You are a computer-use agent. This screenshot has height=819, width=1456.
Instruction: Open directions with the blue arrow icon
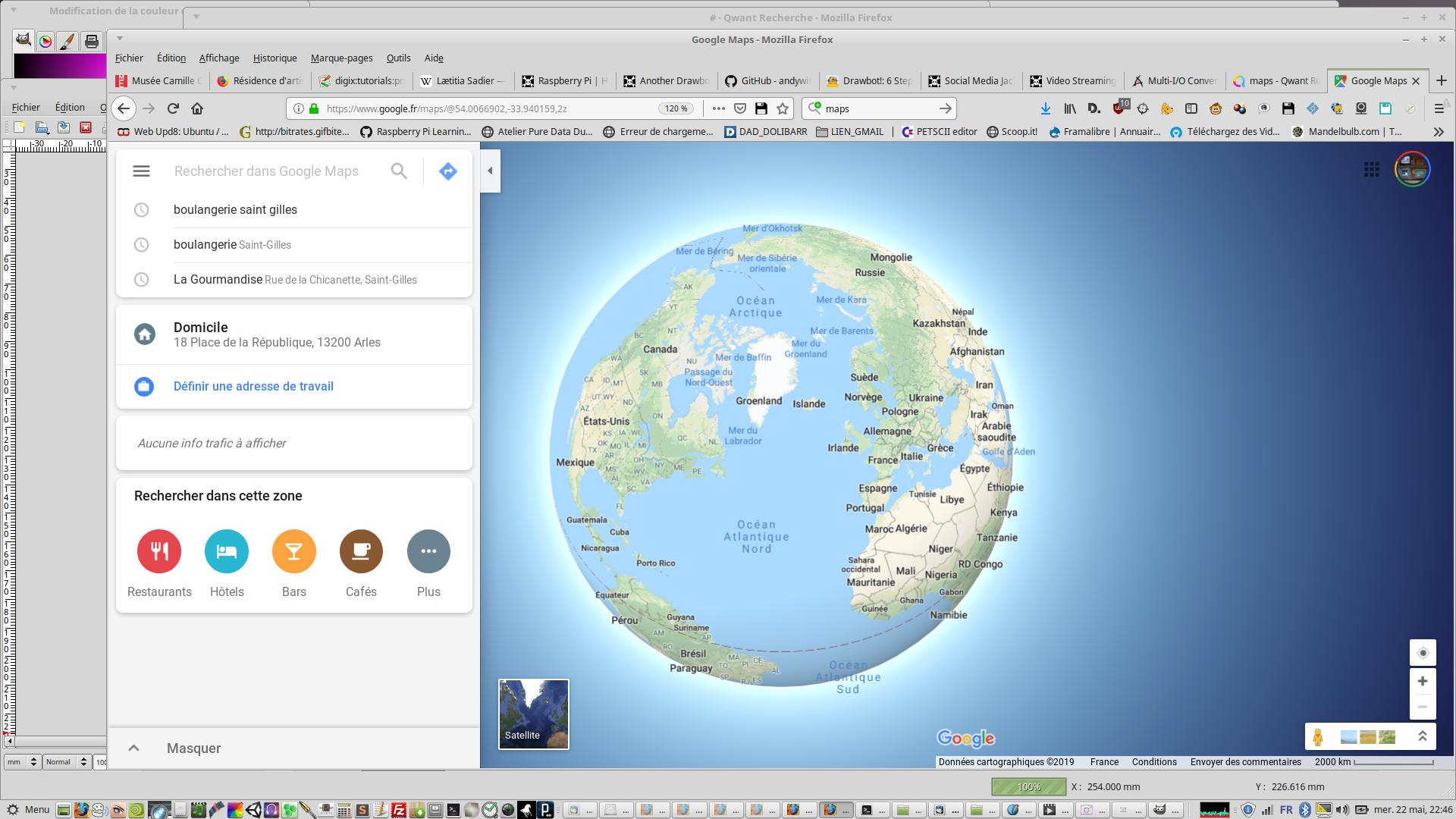[x=448, y=171]
